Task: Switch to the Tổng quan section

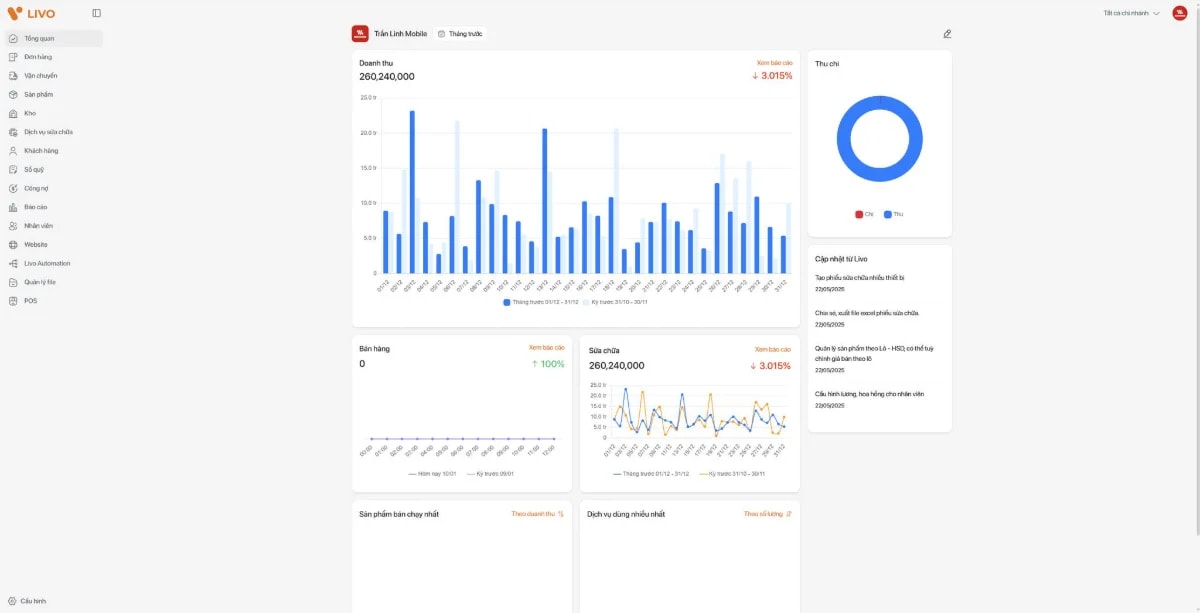Action: point(40,38)
